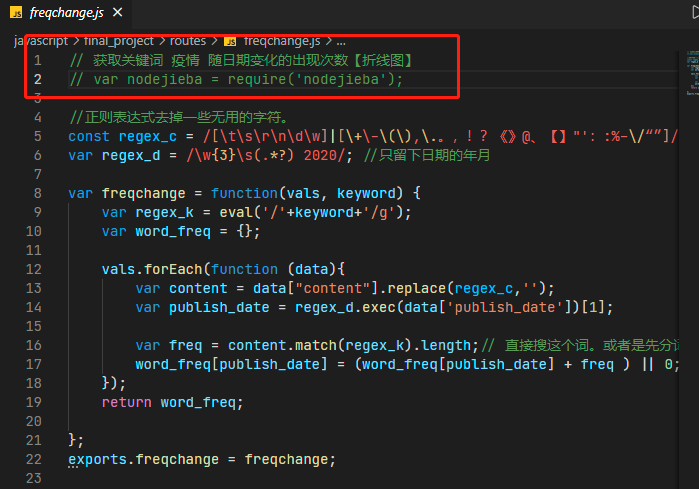Click the minimap code overview
699x489 pixels.
692,73
